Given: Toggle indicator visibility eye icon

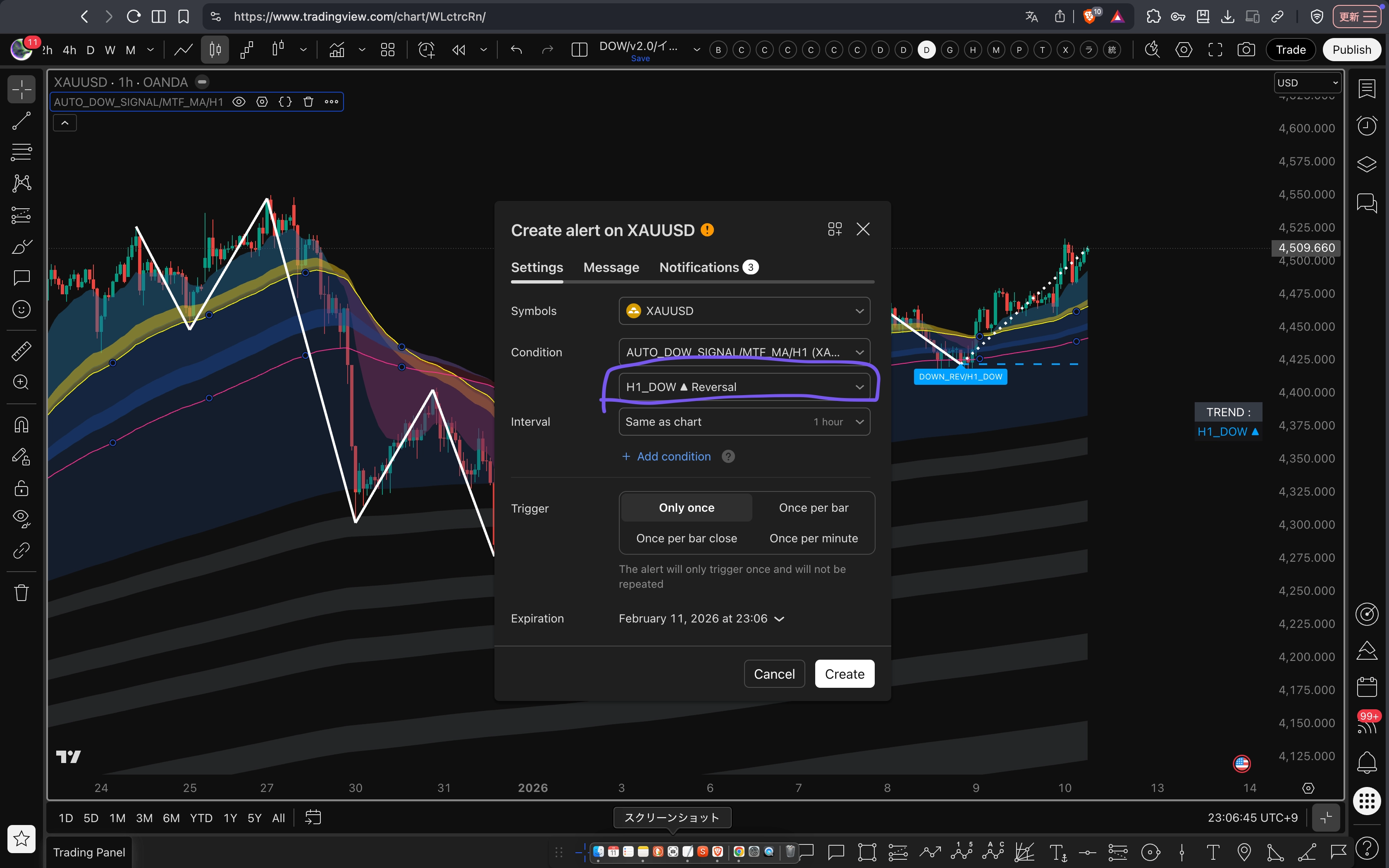Looking at the screenshot, I should pos(239,102).
